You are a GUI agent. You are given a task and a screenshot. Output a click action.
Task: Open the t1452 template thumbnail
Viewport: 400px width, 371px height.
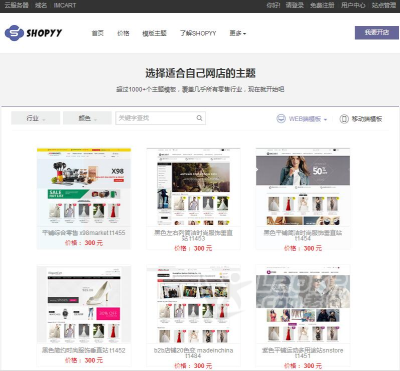point(84,304)
